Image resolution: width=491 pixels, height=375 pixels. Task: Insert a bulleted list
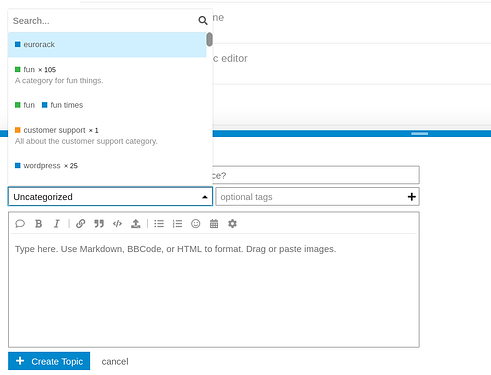coord(159,224)
